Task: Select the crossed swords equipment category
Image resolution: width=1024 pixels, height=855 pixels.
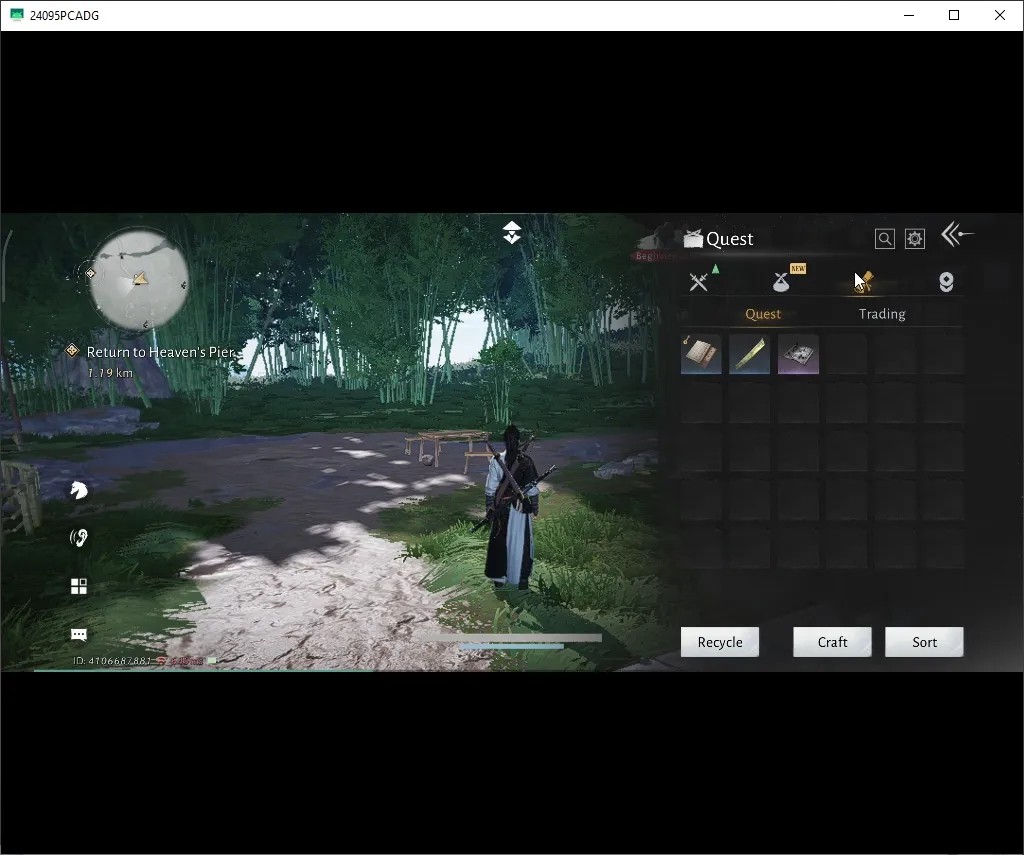Action: (699, 282)
